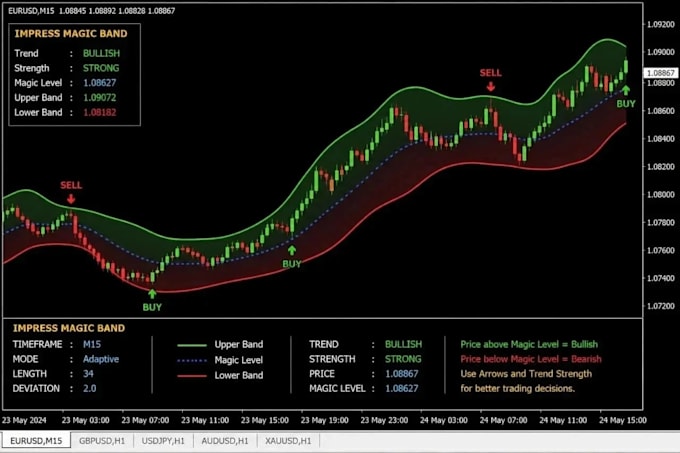680x453 pixels.
Task: Switch to the GBPUSD,H1 chart tab
Action: (x=102, y=441)
